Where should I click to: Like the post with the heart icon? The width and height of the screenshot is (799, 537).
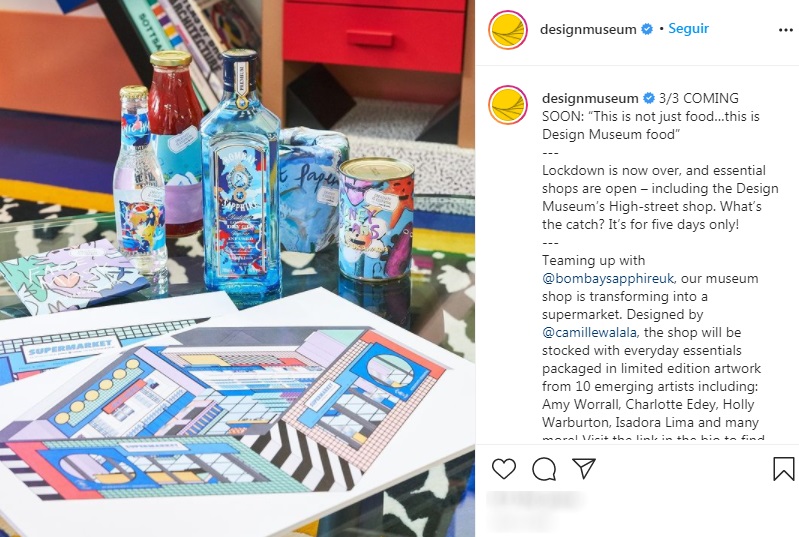pos(503,469)
